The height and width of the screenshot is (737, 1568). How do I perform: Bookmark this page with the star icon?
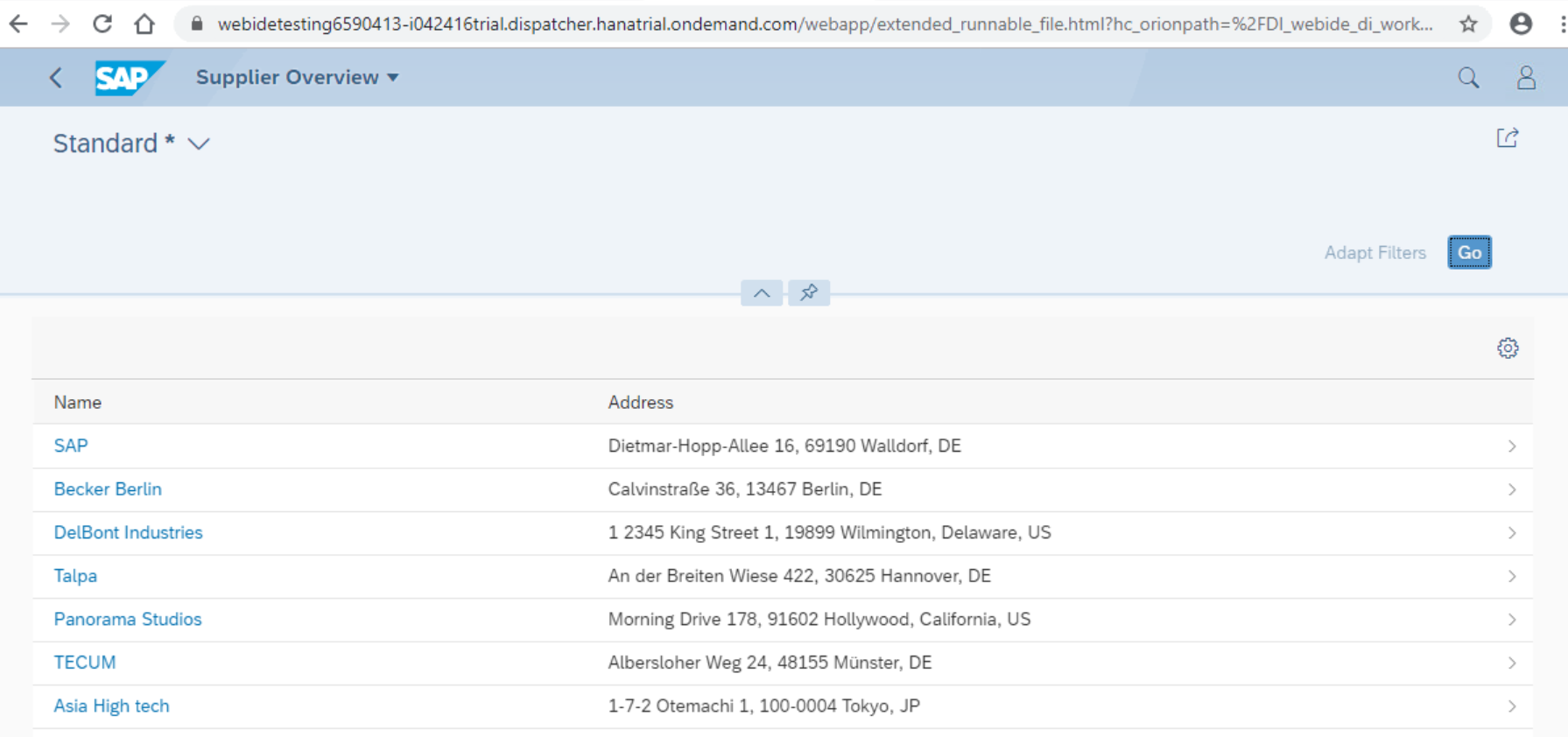click(1469, 24)
